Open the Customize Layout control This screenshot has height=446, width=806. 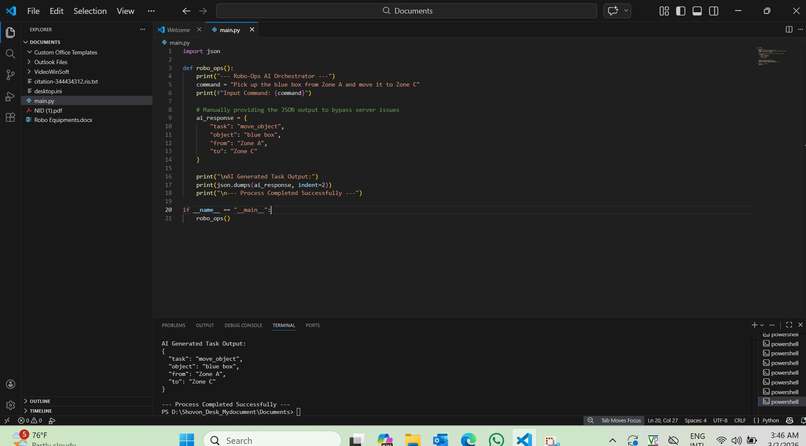664,11
